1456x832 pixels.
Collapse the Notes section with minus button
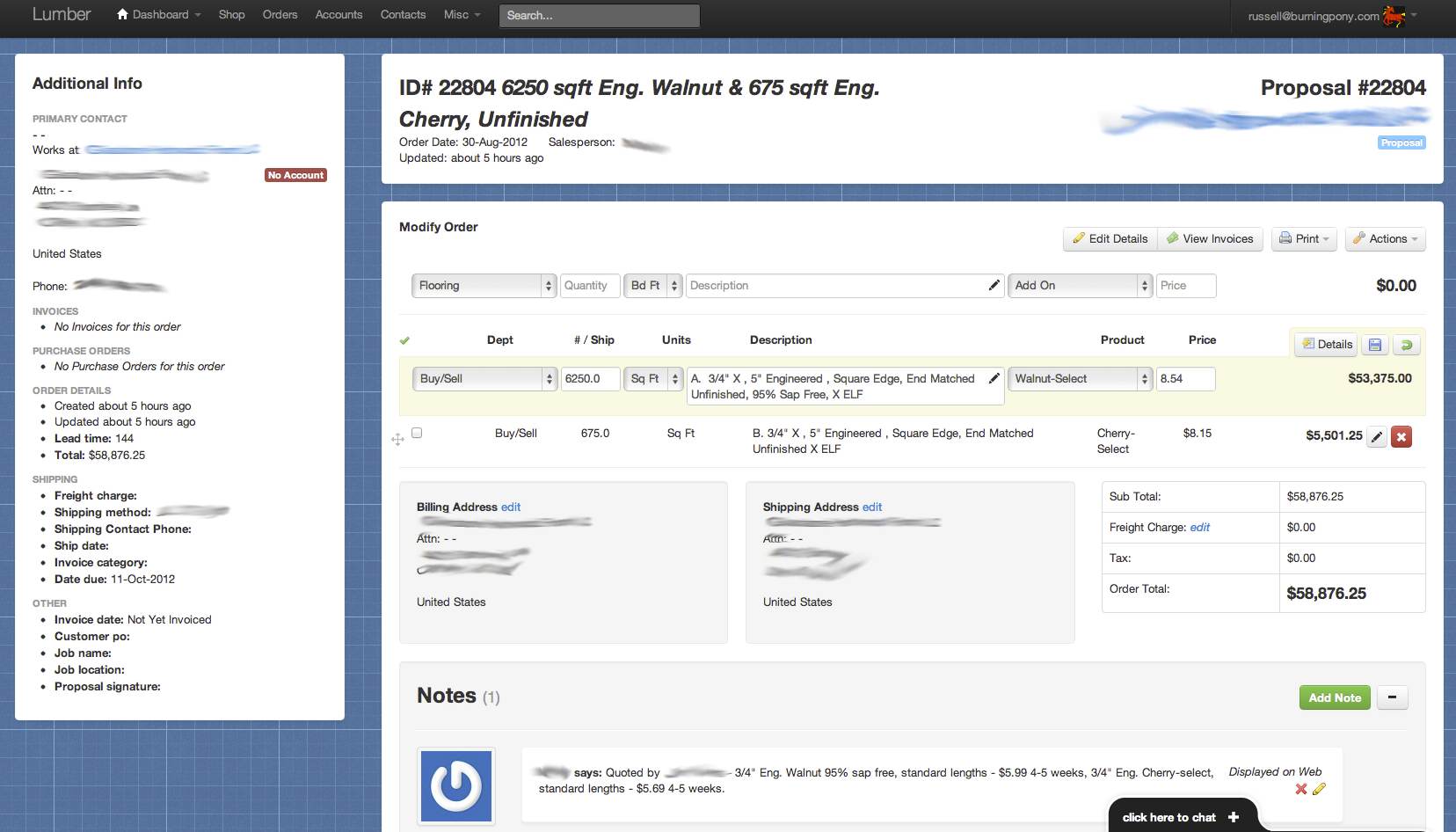coord(1392,697)
